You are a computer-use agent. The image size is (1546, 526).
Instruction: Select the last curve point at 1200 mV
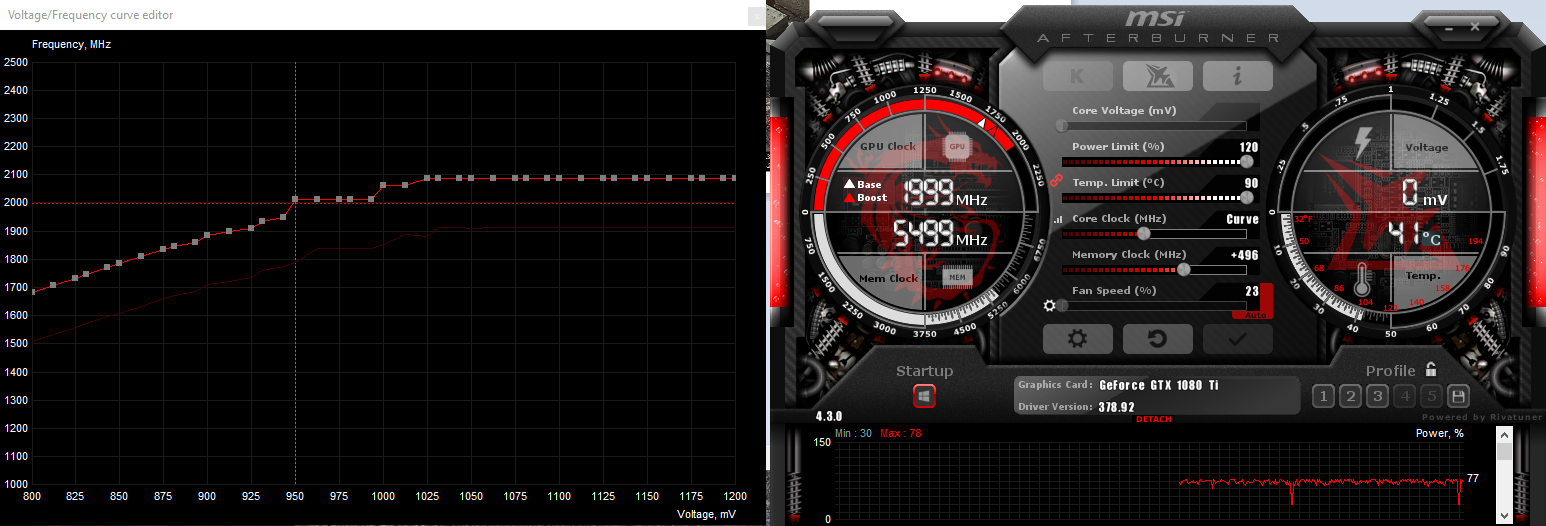pyautogui.click(x=735, y=178)
